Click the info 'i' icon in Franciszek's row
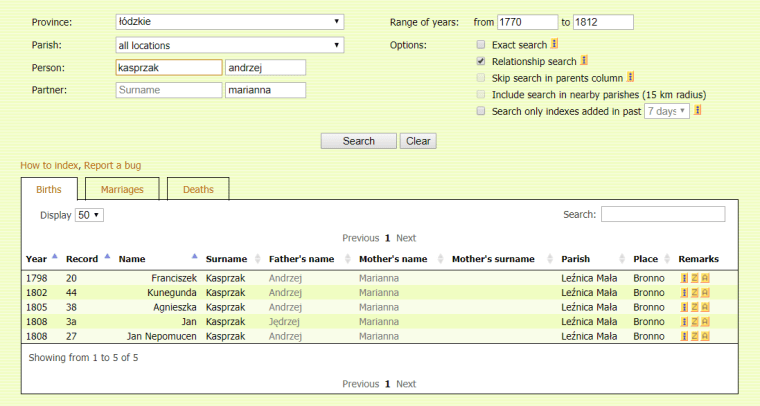760x406 pixels. pos(684,278)
